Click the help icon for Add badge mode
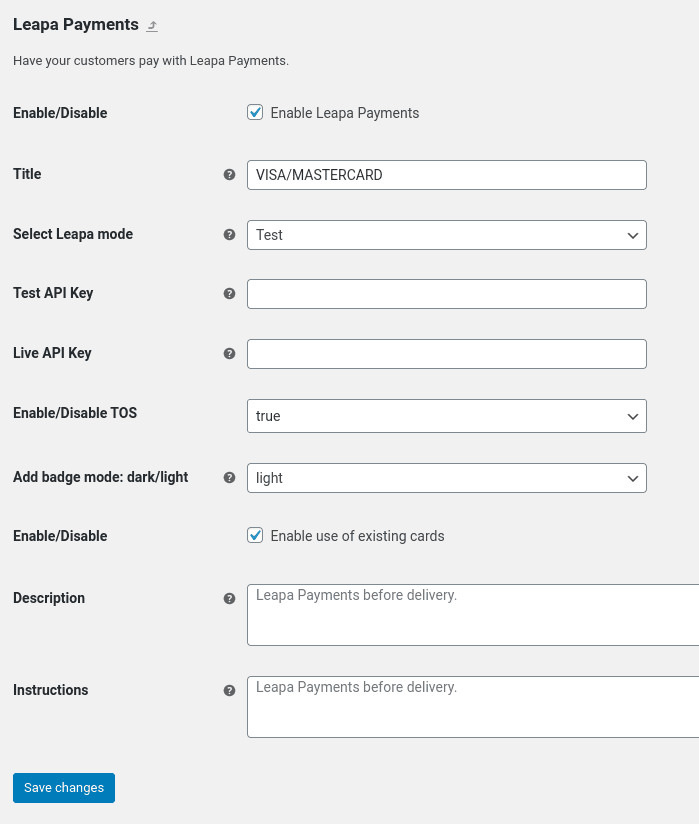This screenshot has width=699, height=824. 229,477
